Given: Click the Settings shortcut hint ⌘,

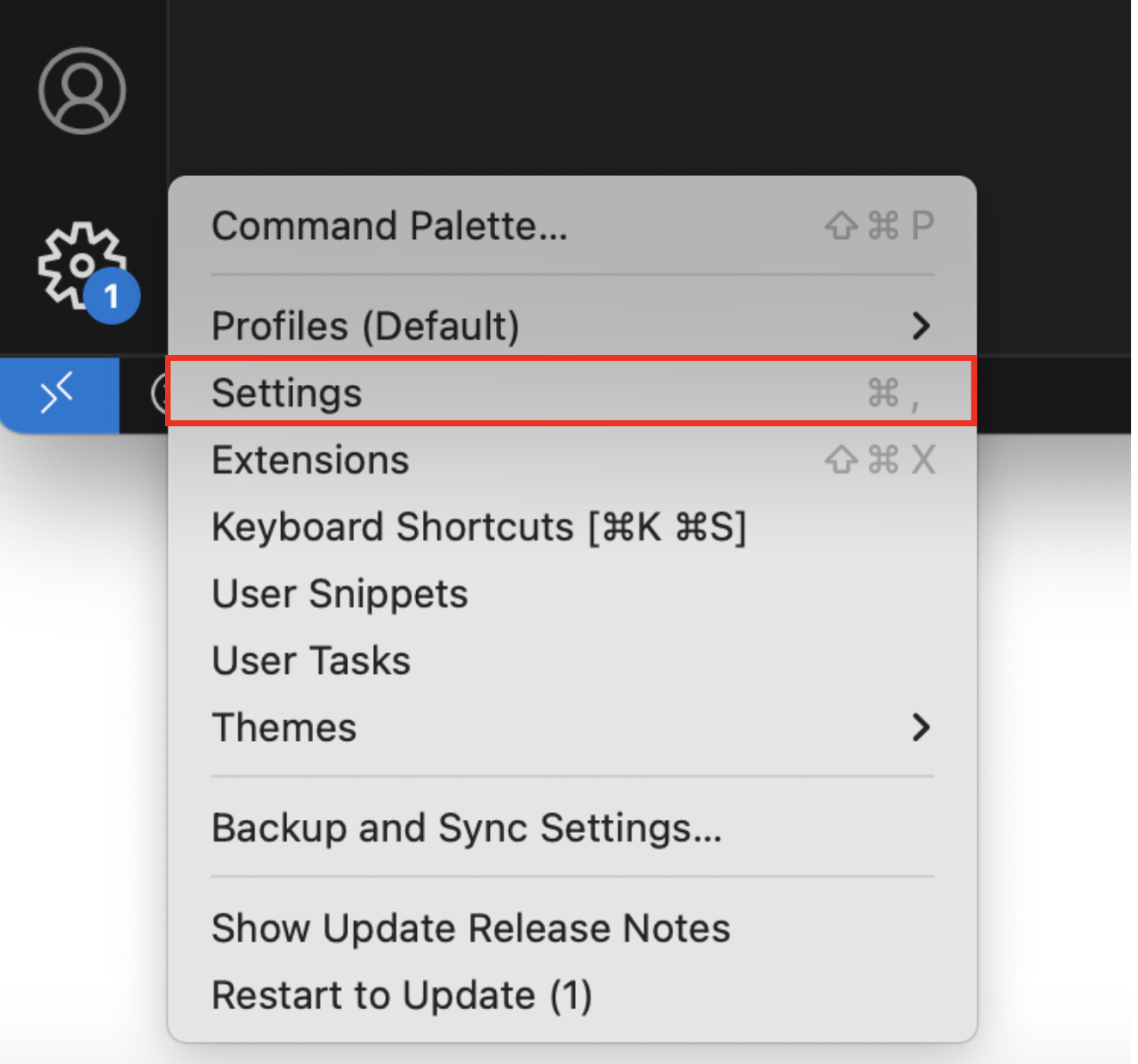Looking at the screenshot, I should [x=894, y=394].
